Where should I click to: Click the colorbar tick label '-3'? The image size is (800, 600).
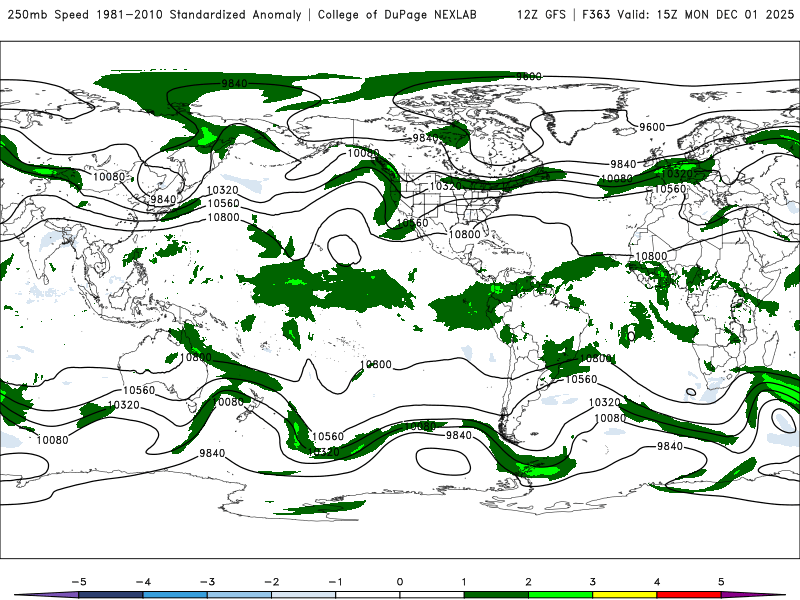pyautogui.click(x=207, y=582)
